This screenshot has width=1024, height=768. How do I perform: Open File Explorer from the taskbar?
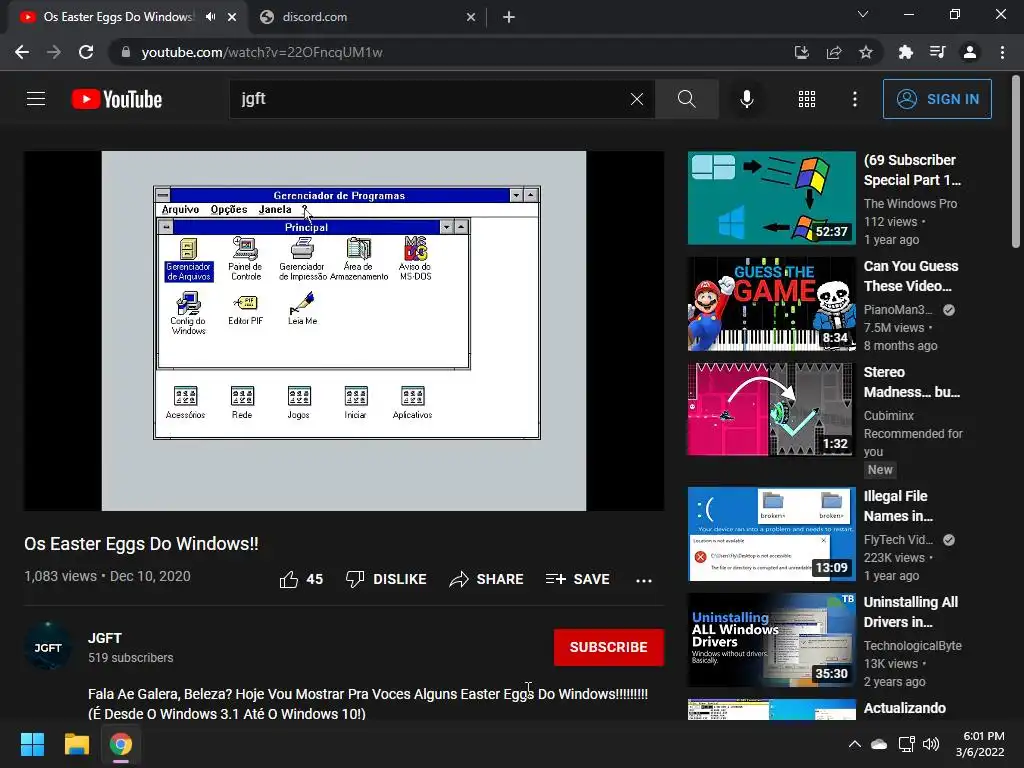click(76, 744)
